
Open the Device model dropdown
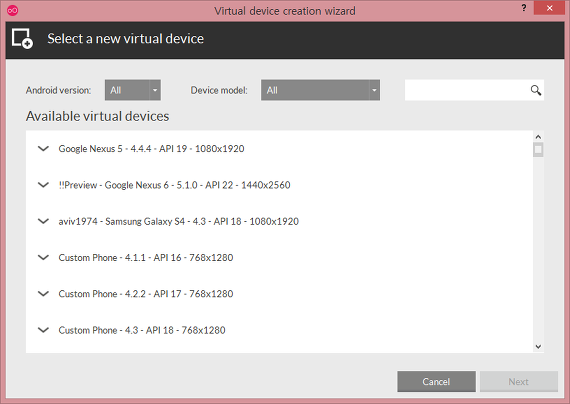point(320,90)
